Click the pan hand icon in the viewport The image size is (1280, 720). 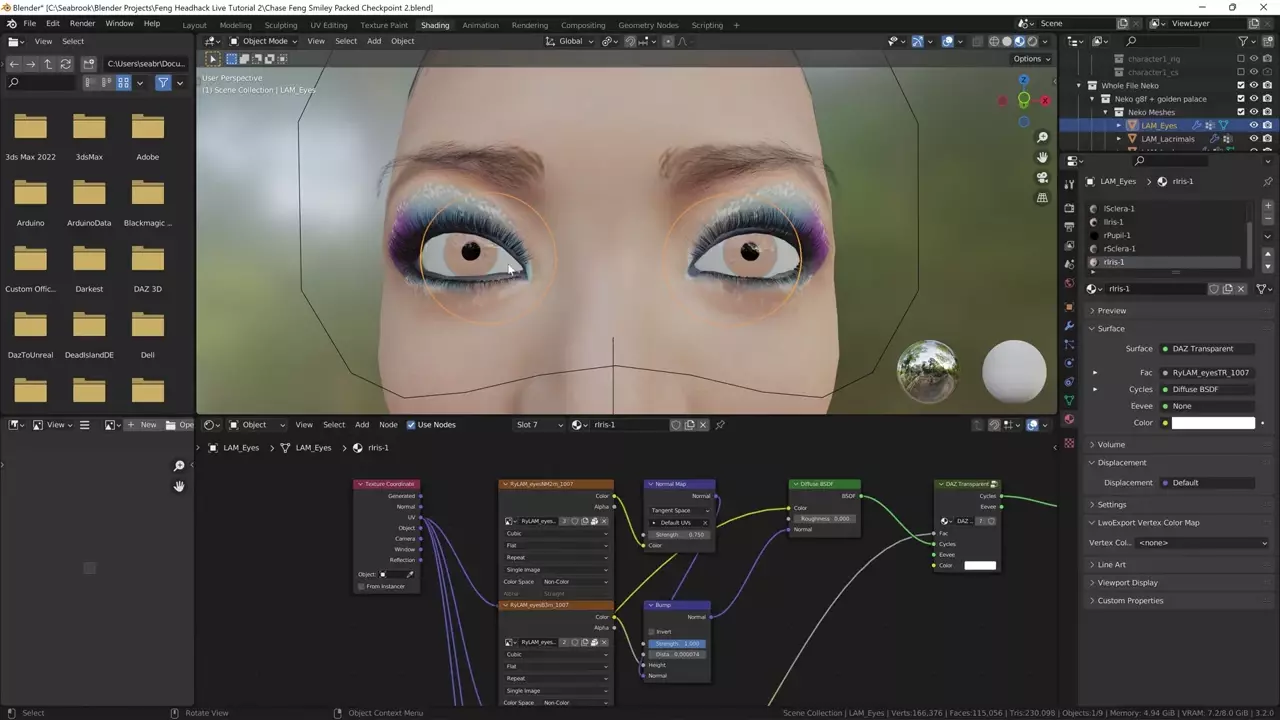[1042, 157]
